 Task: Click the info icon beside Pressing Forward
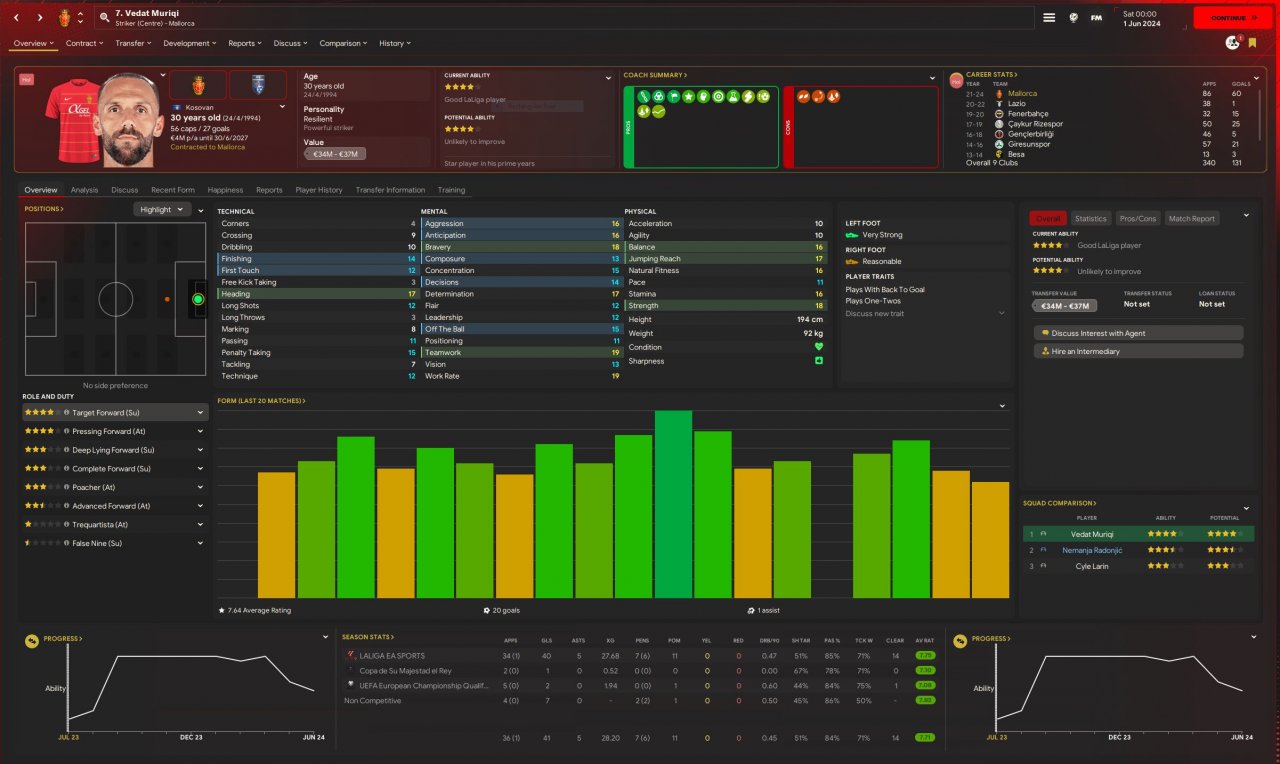(66, 431)
